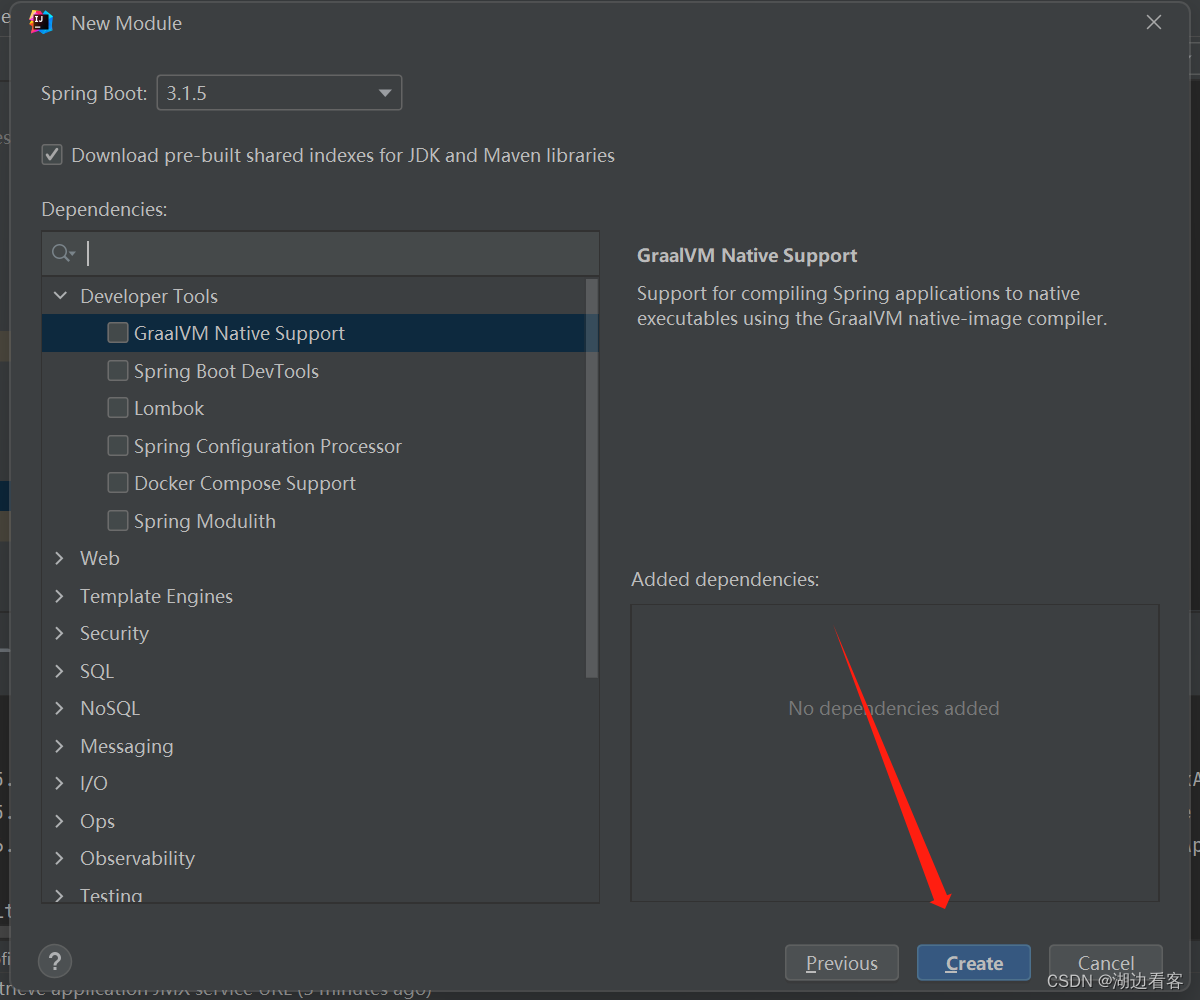1200x1000 pixels.
Task: Click the Template Engines label
Action: pos(156,596)
